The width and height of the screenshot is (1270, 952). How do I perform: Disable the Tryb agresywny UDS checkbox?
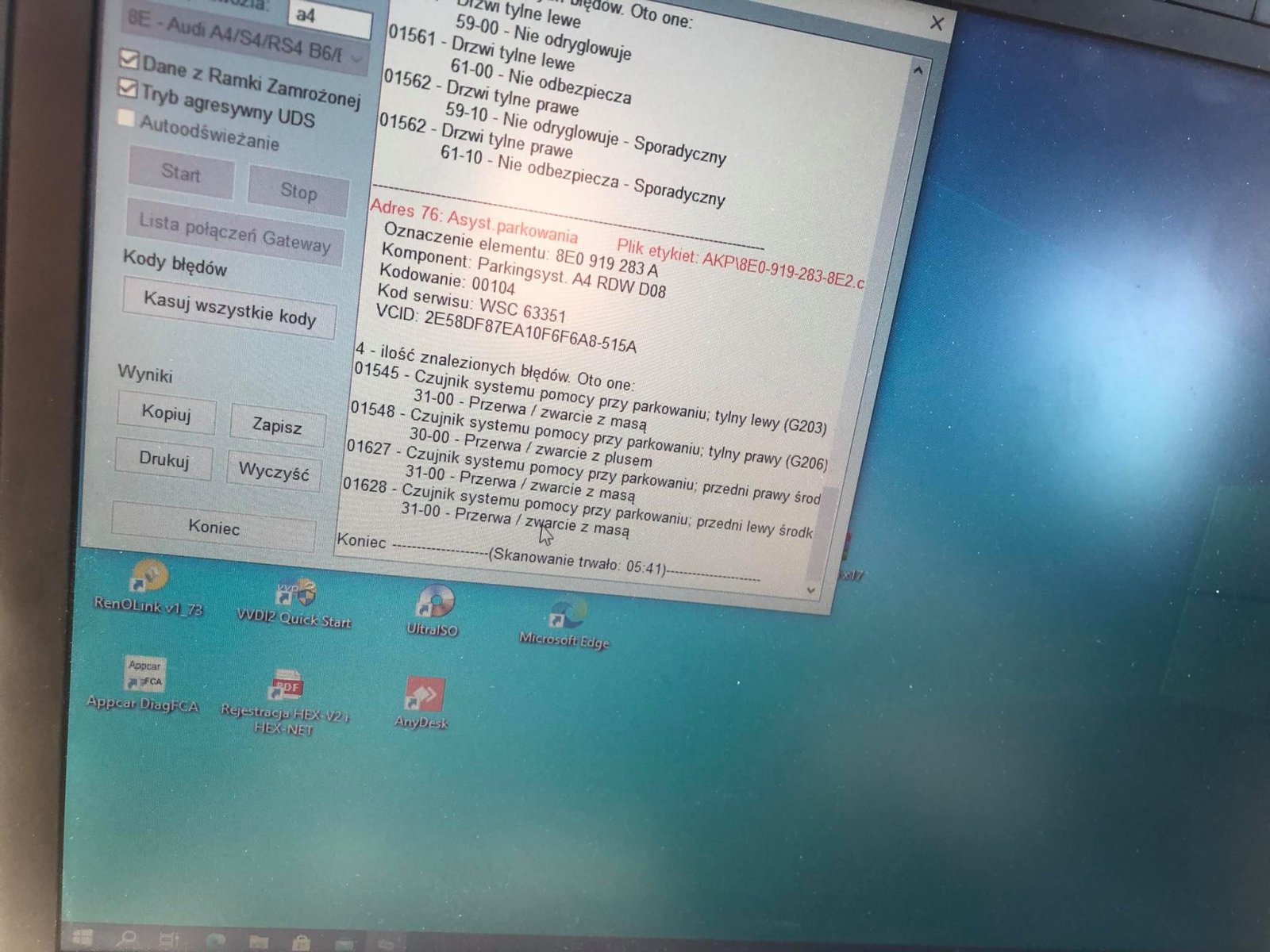126,87
